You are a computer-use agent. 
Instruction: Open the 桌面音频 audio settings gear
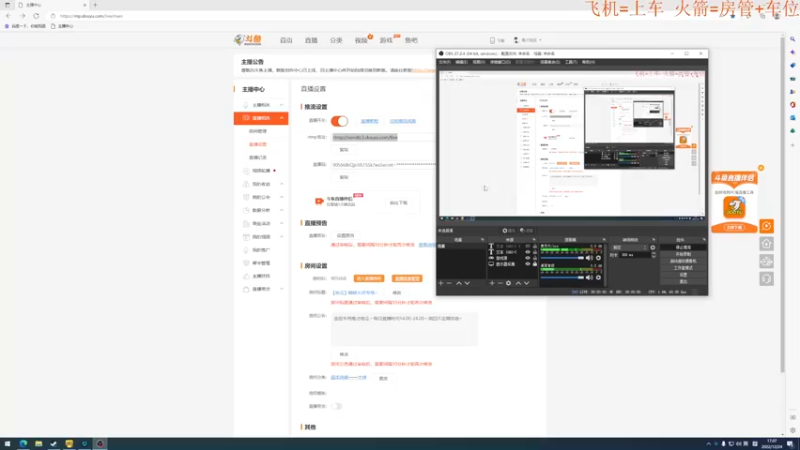[x=598, y=278]
